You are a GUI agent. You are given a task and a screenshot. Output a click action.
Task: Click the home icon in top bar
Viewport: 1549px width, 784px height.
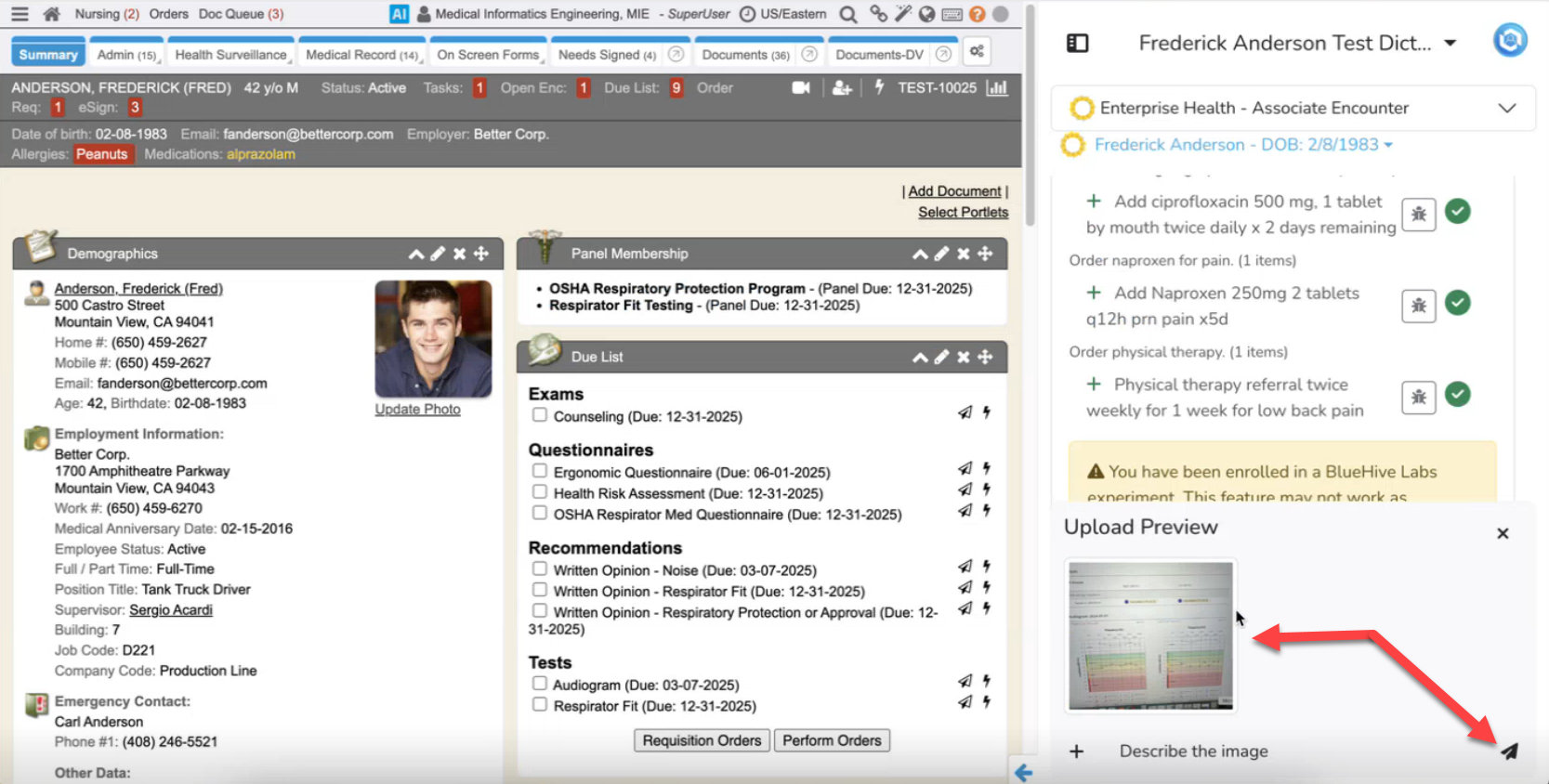[52, 14]
